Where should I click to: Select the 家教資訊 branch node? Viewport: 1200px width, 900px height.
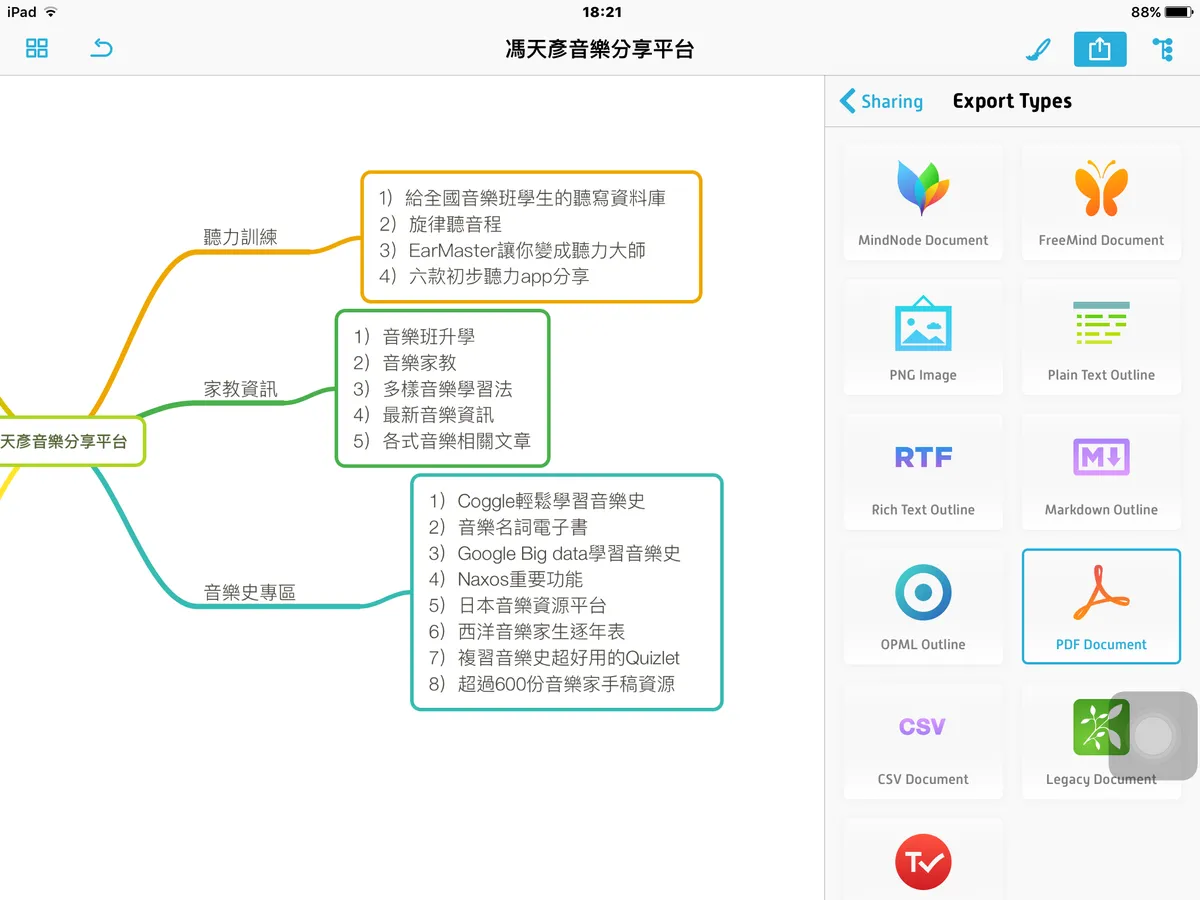coord(241,390)
